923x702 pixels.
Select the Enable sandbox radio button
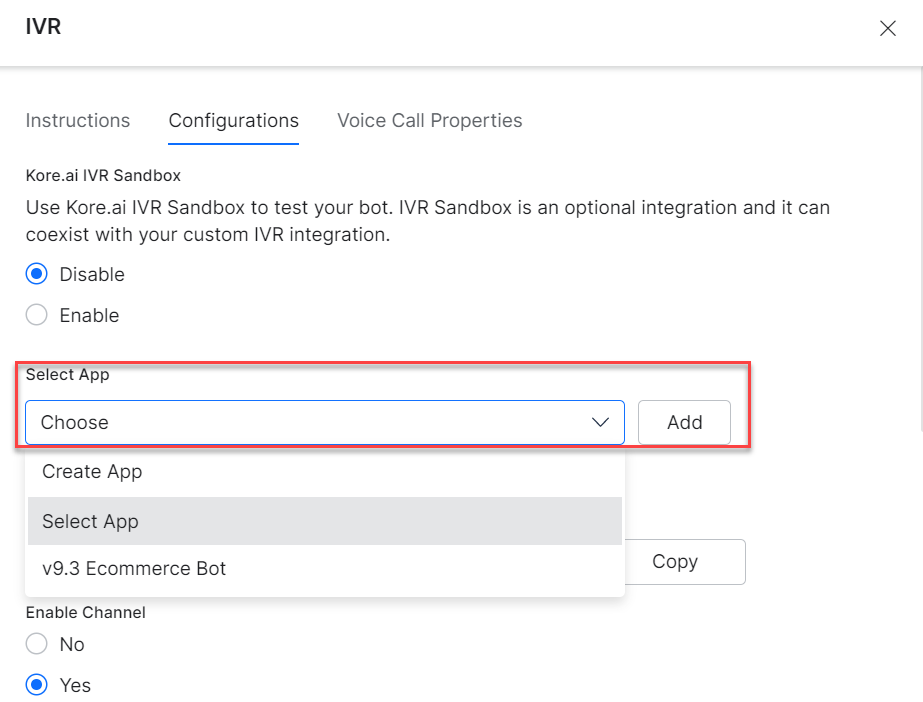click(36, 315)
